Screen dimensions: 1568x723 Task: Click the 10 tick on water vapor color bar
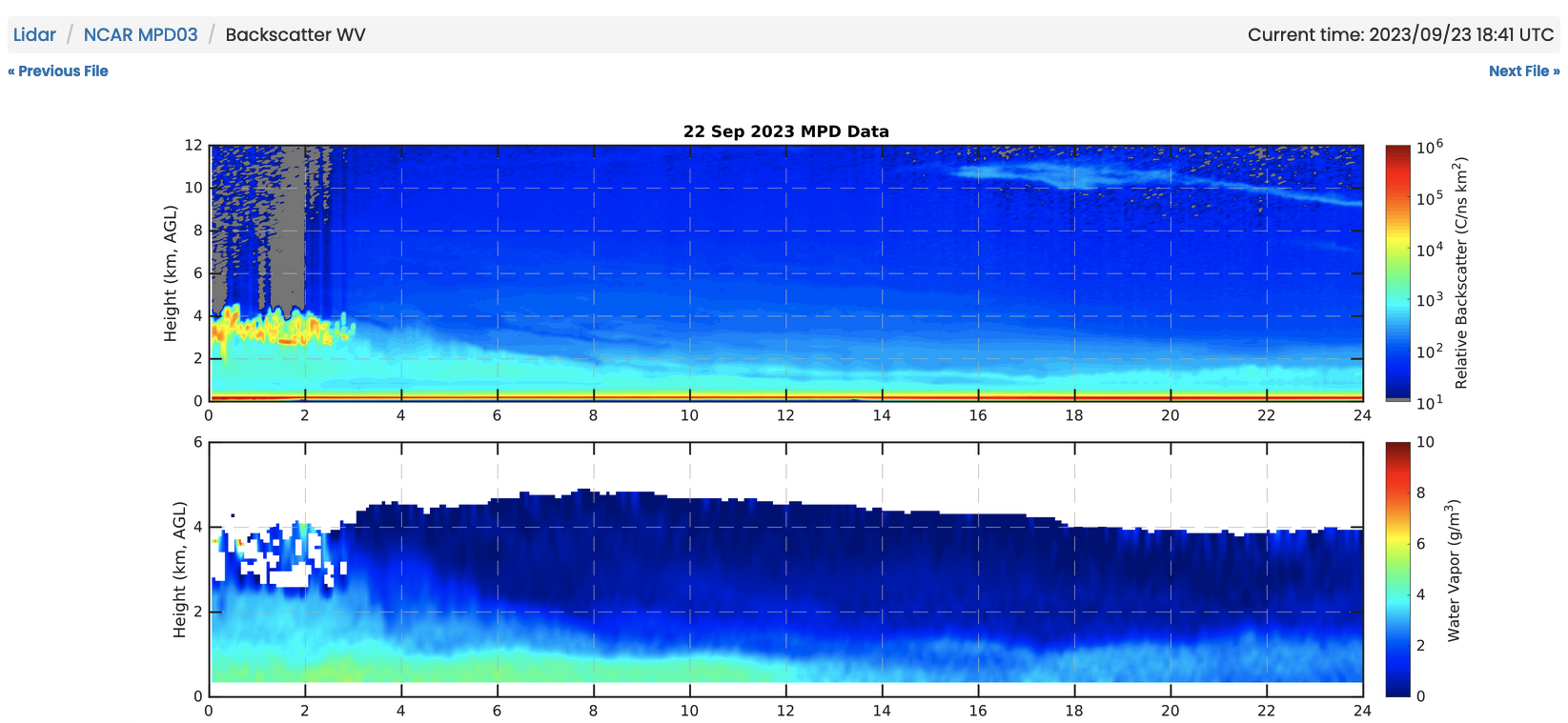[x=1425, y=442]
